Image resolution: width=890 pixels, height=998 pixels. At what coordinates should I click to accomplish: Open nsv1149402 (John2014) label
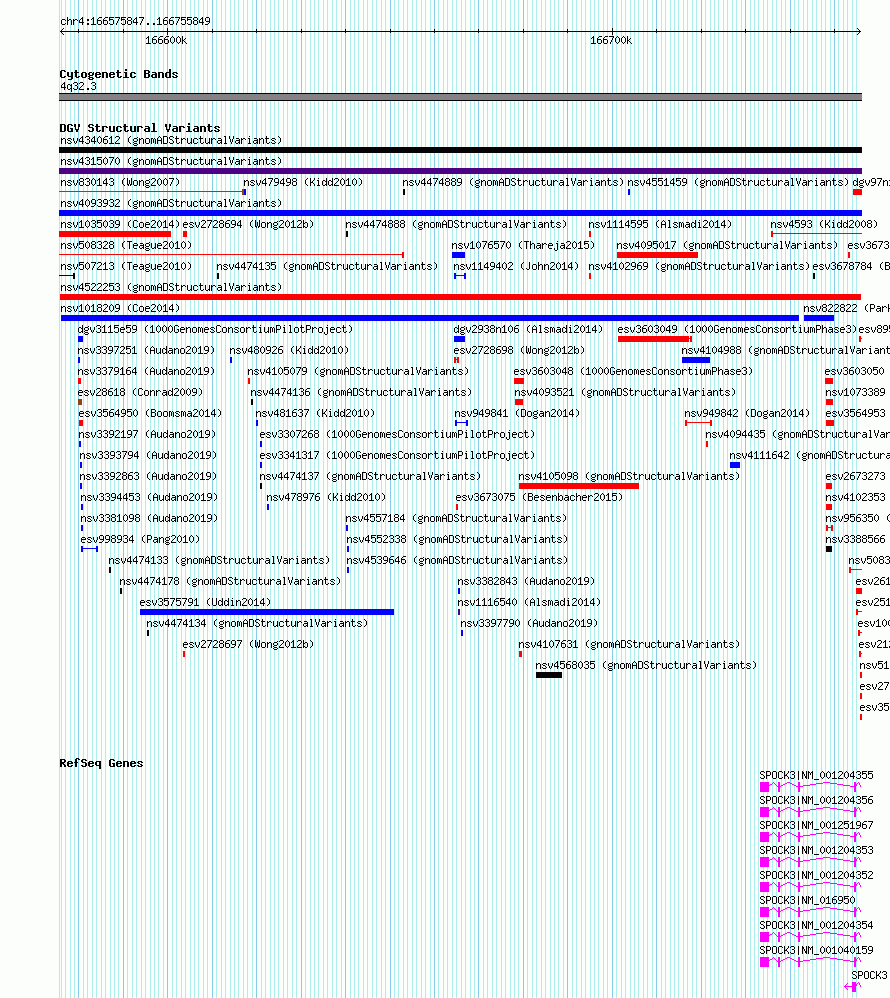pos(516,266)
